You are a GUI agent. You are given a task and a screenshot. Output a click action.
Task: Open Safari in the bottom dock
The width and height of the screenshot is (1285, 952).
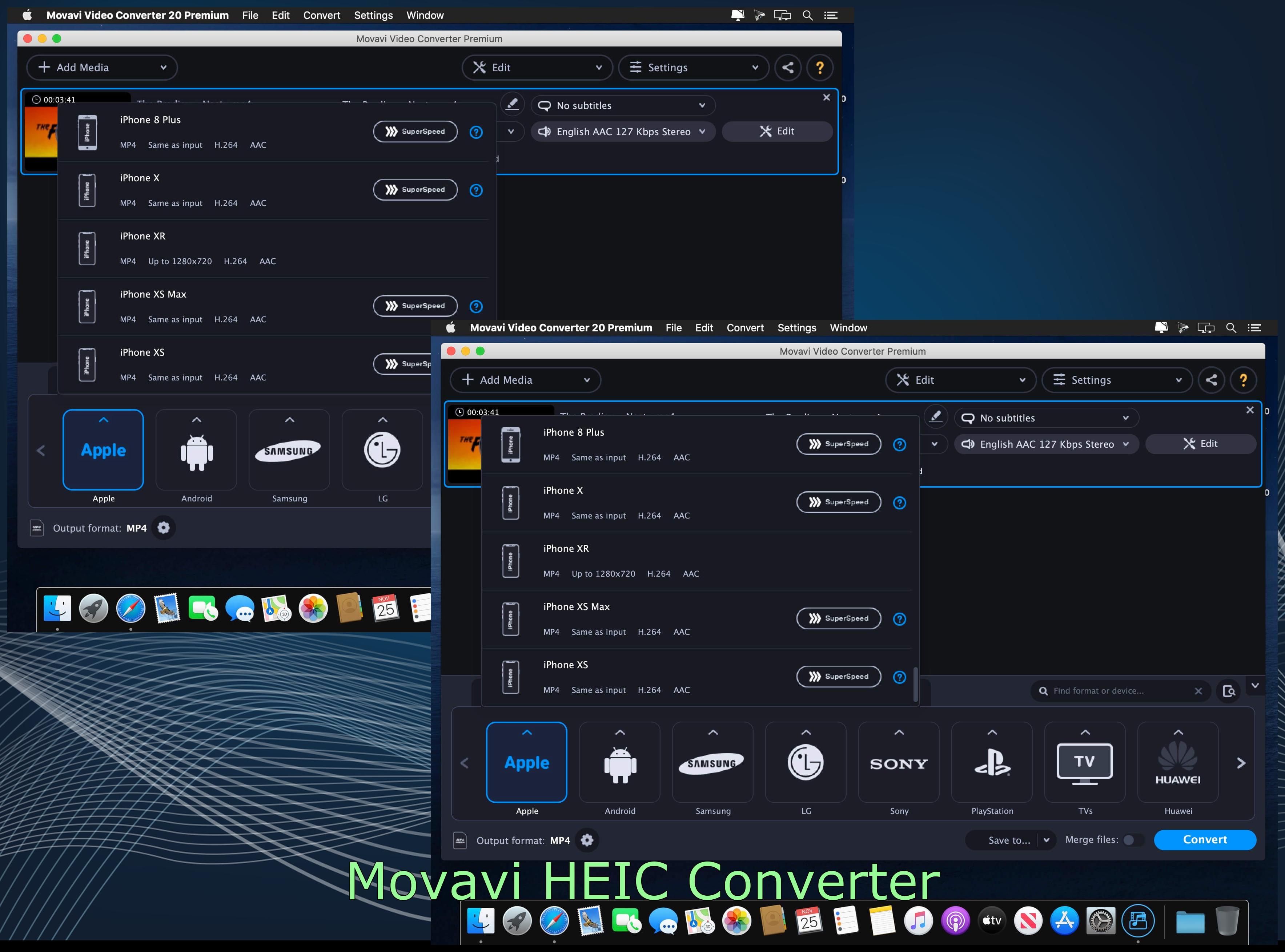pos(554,921)
